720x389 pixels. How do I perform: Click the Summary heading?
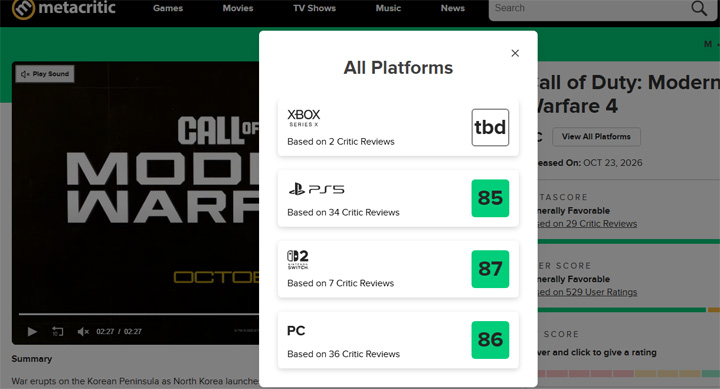(32, 359)
